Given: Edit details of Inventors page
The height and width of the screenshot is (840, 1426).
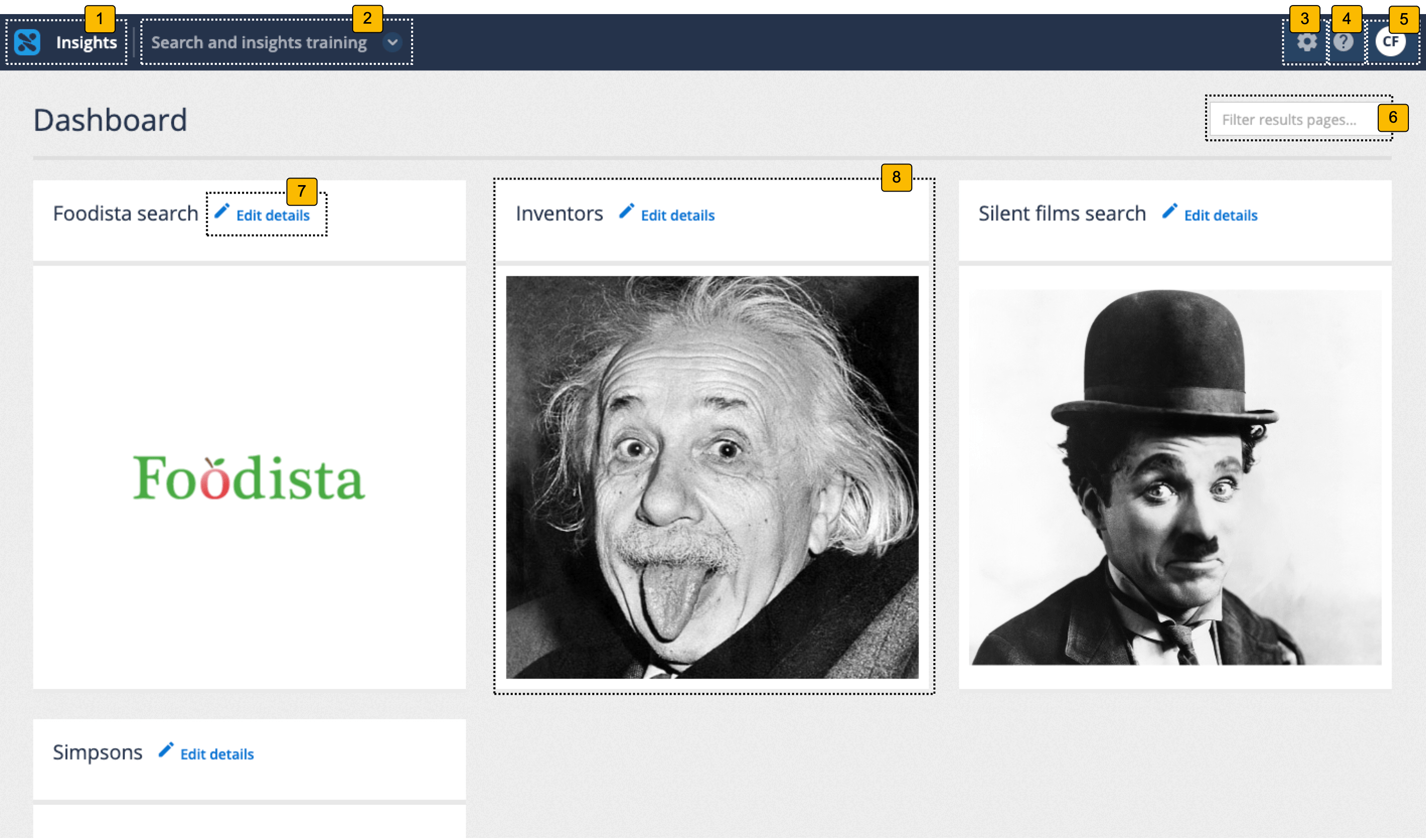Looking at the screenshot, I should 677,216.
